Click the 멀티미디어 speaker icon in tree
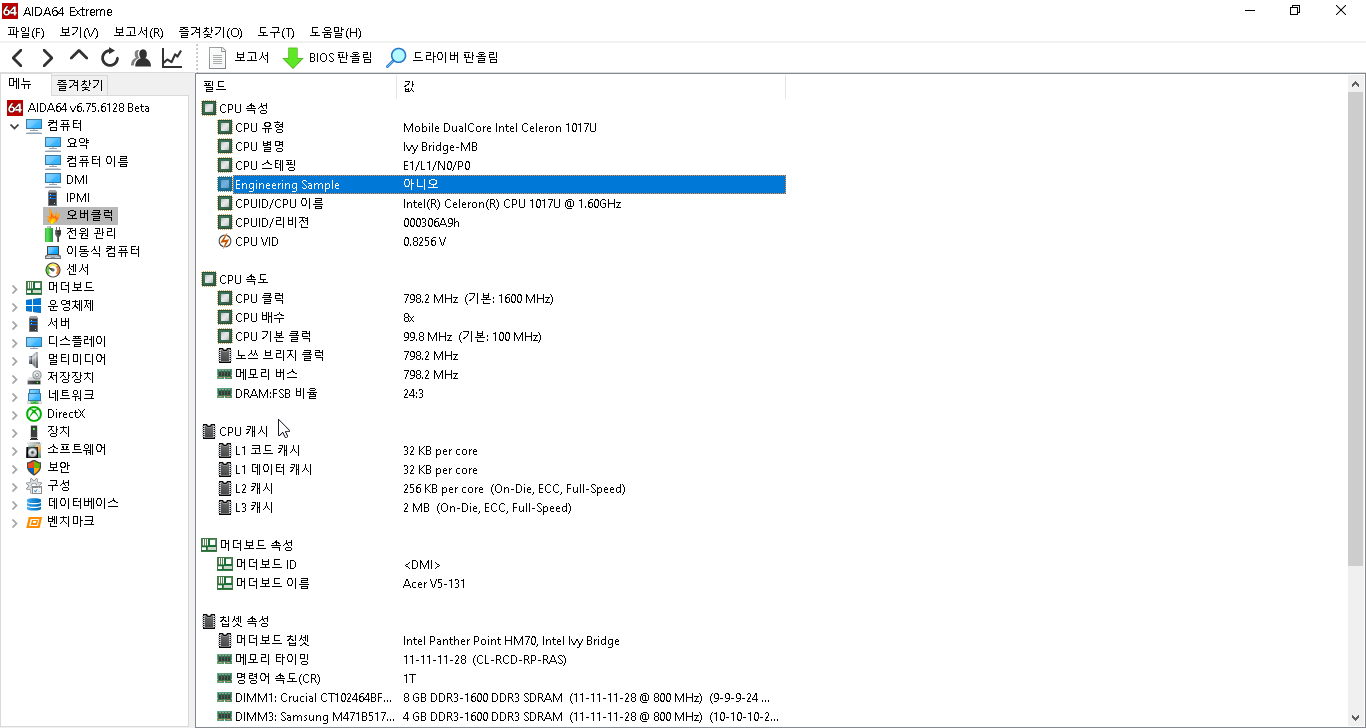Screen dimensions: 1366x728 tap(34, 360)
